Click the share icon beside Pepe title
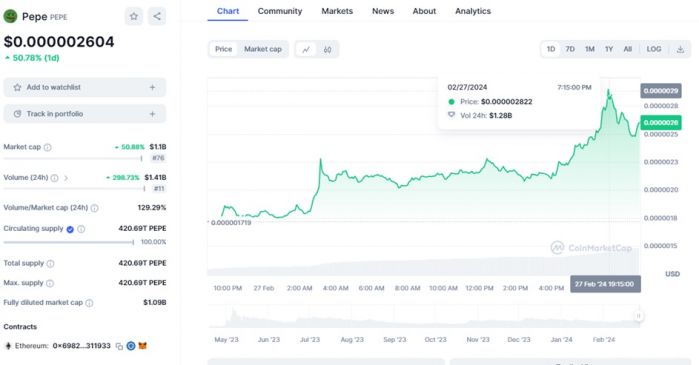The width and height of the screenshot is (699, 365). click(157, 16)
